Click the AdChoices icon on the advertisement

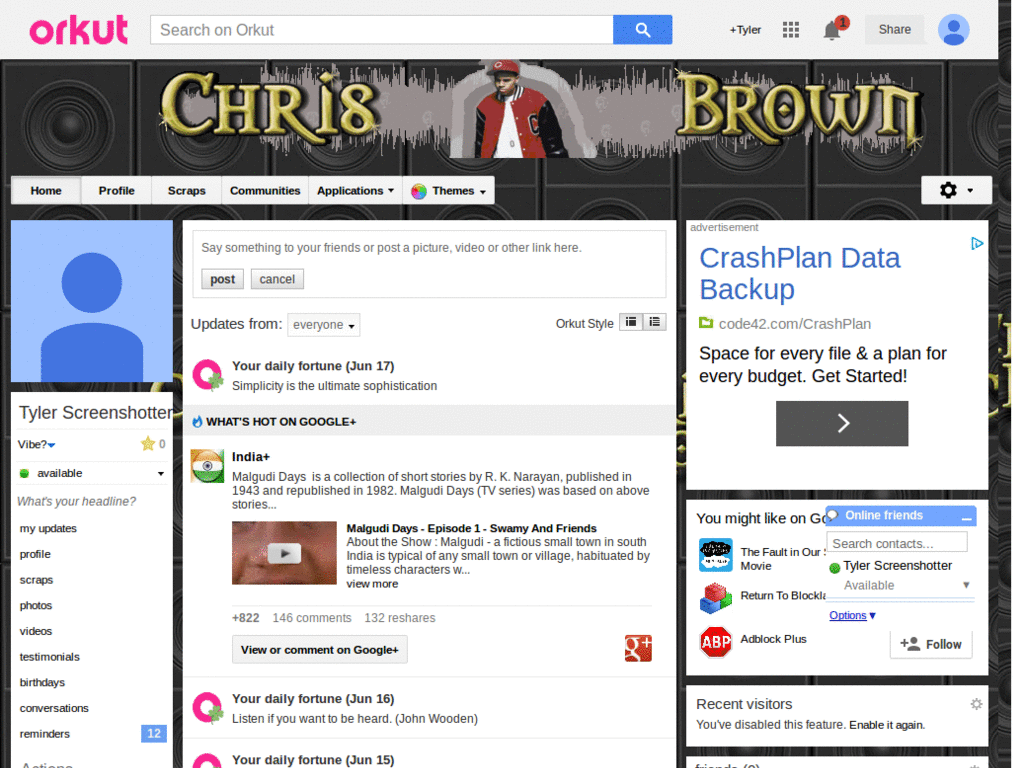977,244
